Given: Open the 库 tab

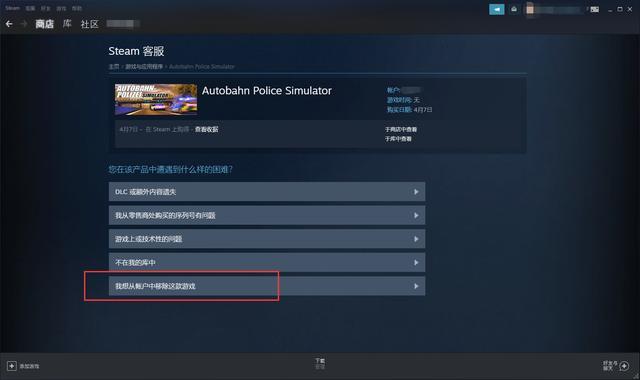Looking at the screenshot, I should 67,24.
